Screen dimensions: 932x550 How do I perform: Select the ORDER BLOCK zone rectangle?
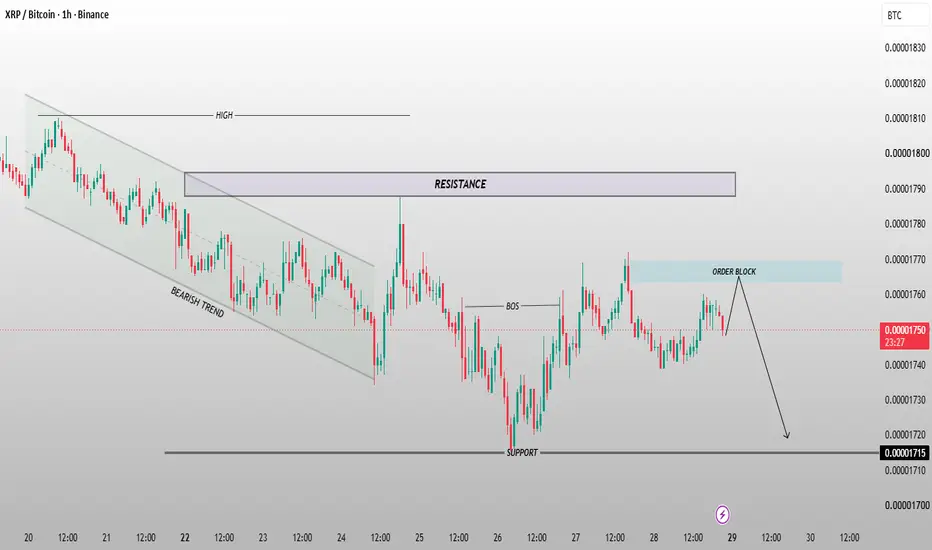click(x=735, y=272)
